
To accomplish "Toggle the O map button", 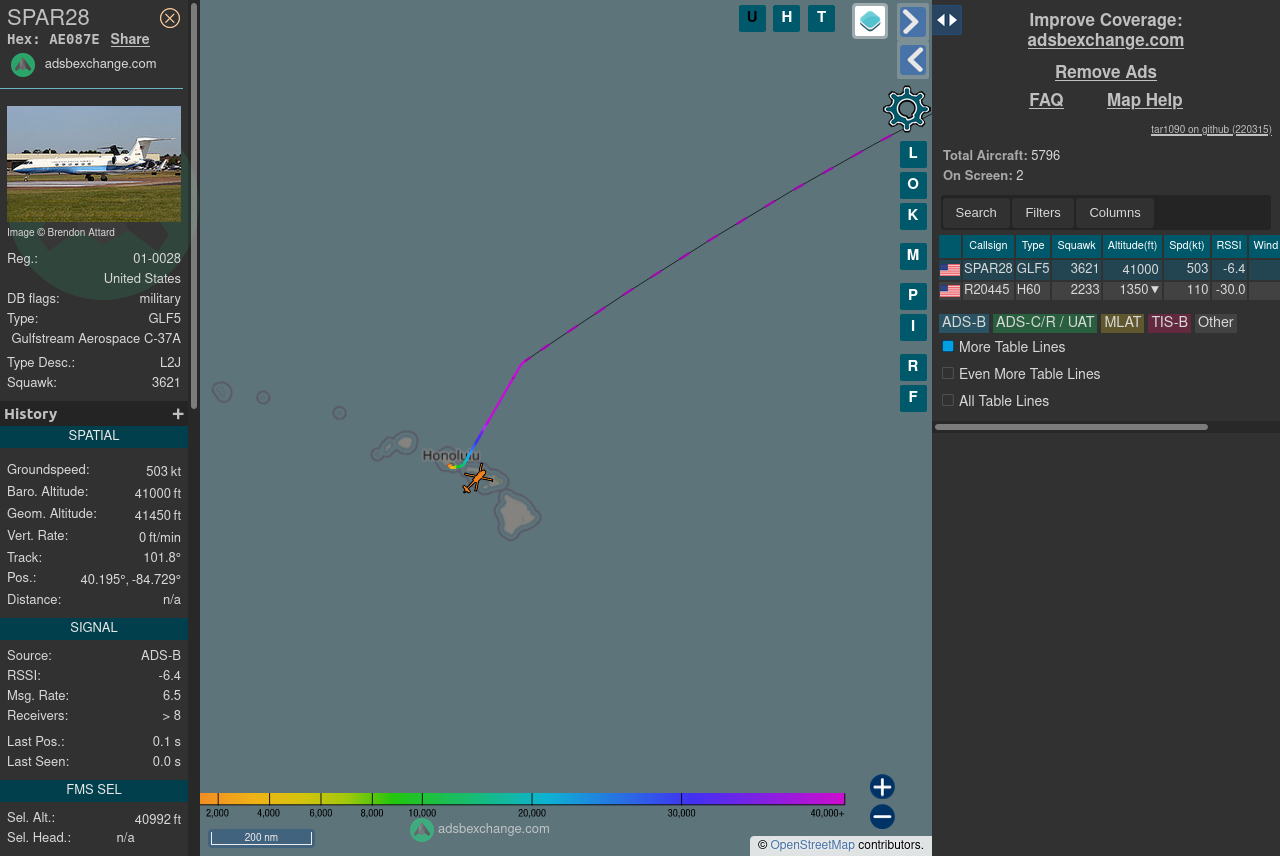I will (x=913, y=185).
